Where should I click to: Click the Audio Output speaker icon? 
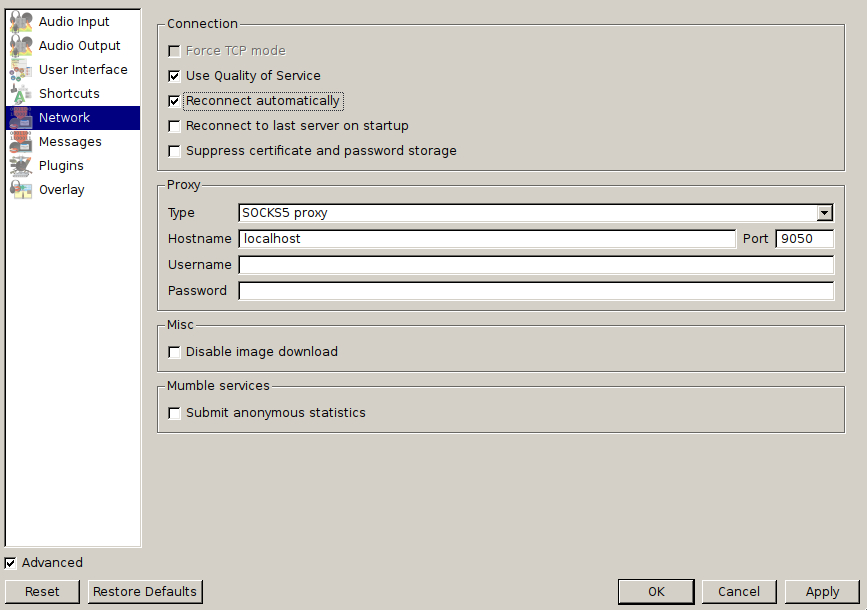(x=21, y=46)
